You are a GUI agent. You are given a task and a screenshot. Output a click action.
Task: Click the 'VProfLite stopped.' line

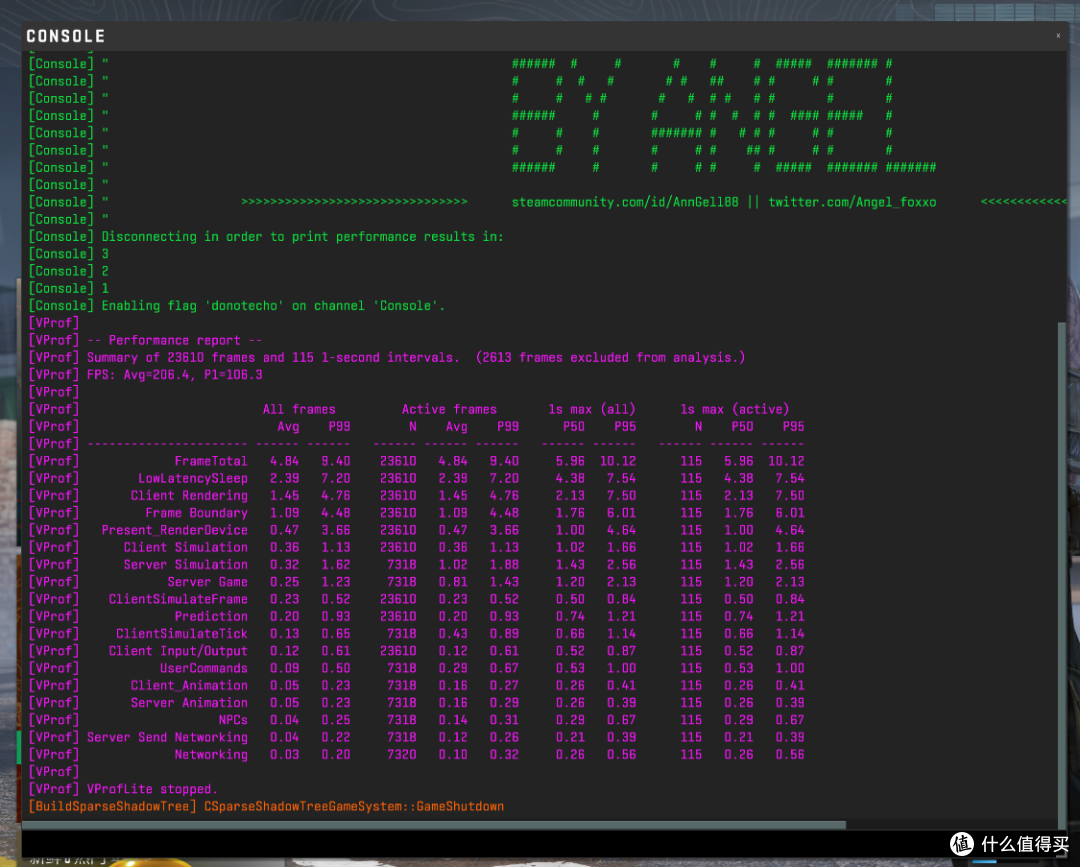pos(152,789)
